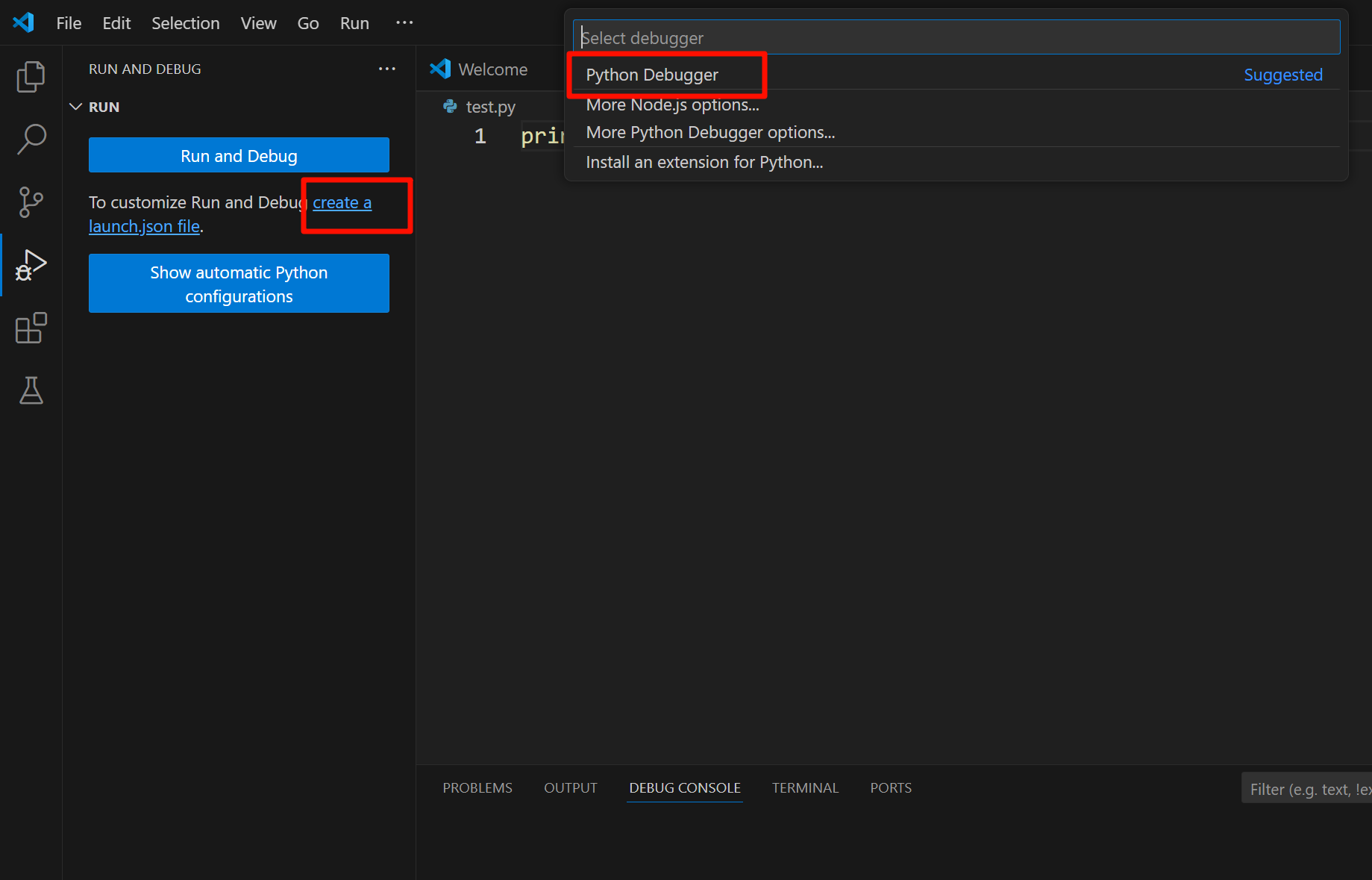
Task: Open the Extensions view in activity bar
Action: pyautogui.click(x=31, y=328)
